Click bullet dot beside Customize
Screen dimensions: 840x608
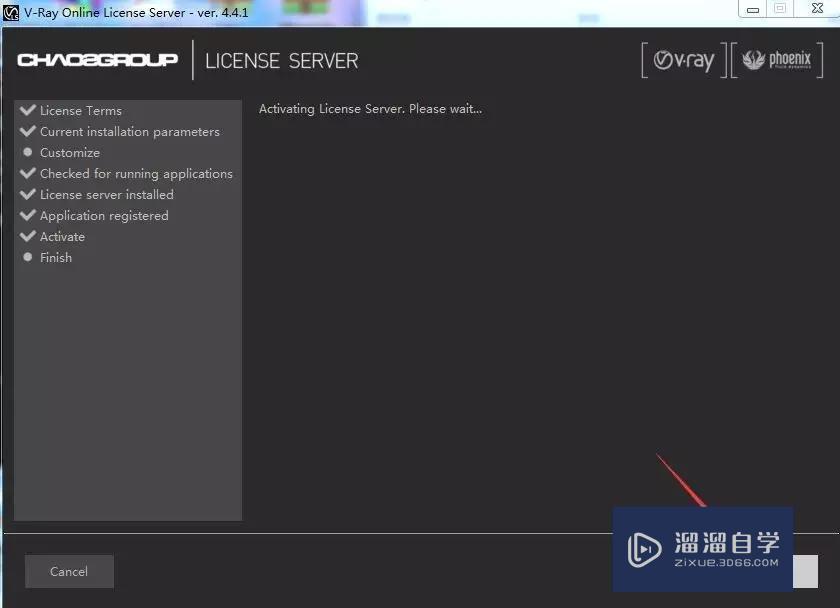tap(28, 152)
